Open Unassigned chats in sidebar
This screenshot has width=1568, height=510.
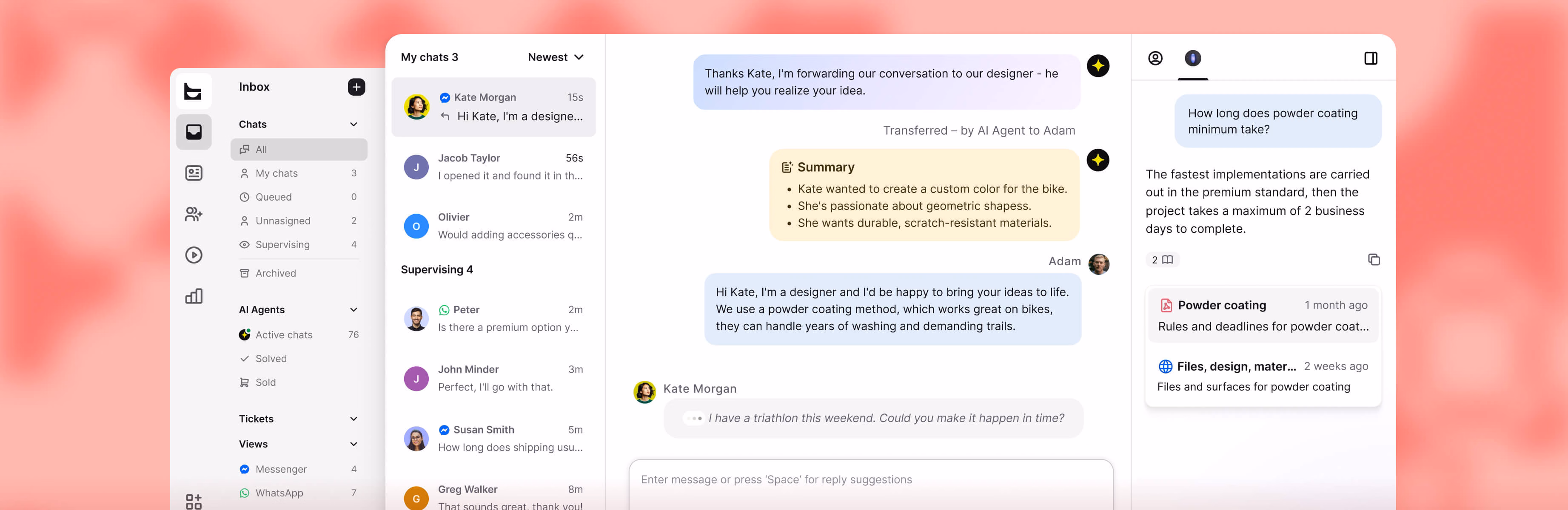pos(299,221)
